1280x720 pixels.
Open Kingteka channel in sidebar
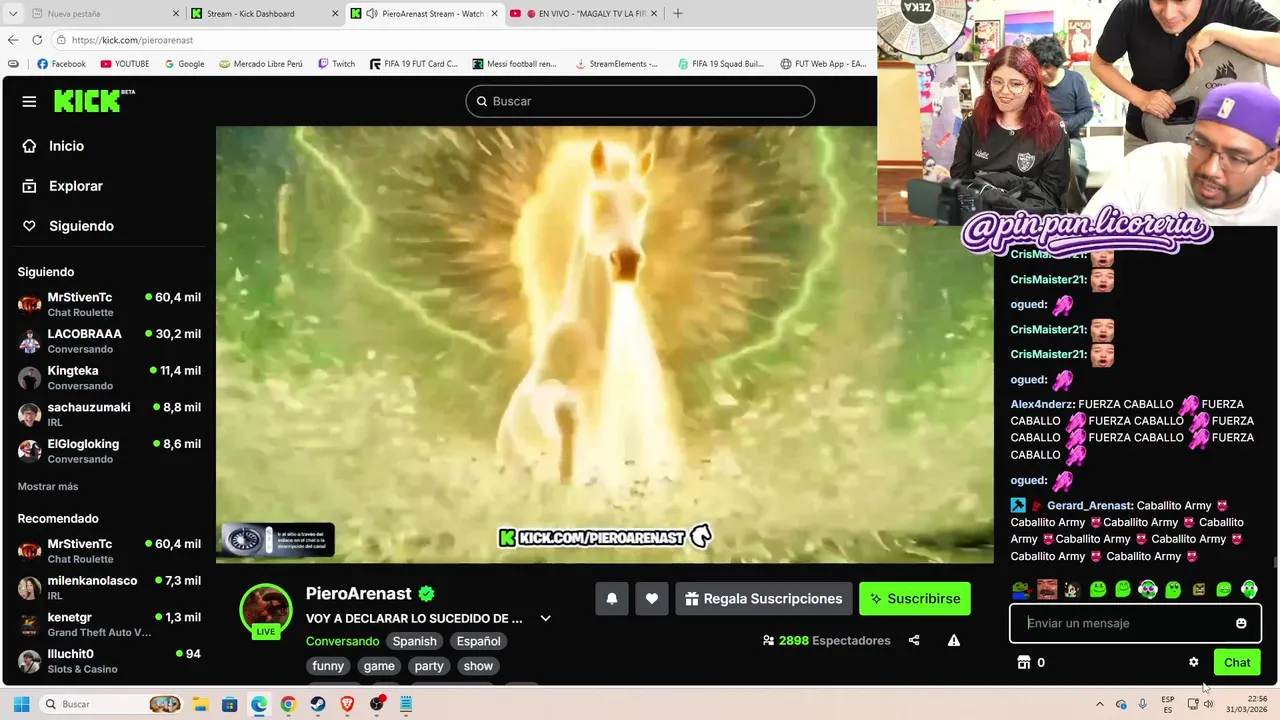coord(109,378)
